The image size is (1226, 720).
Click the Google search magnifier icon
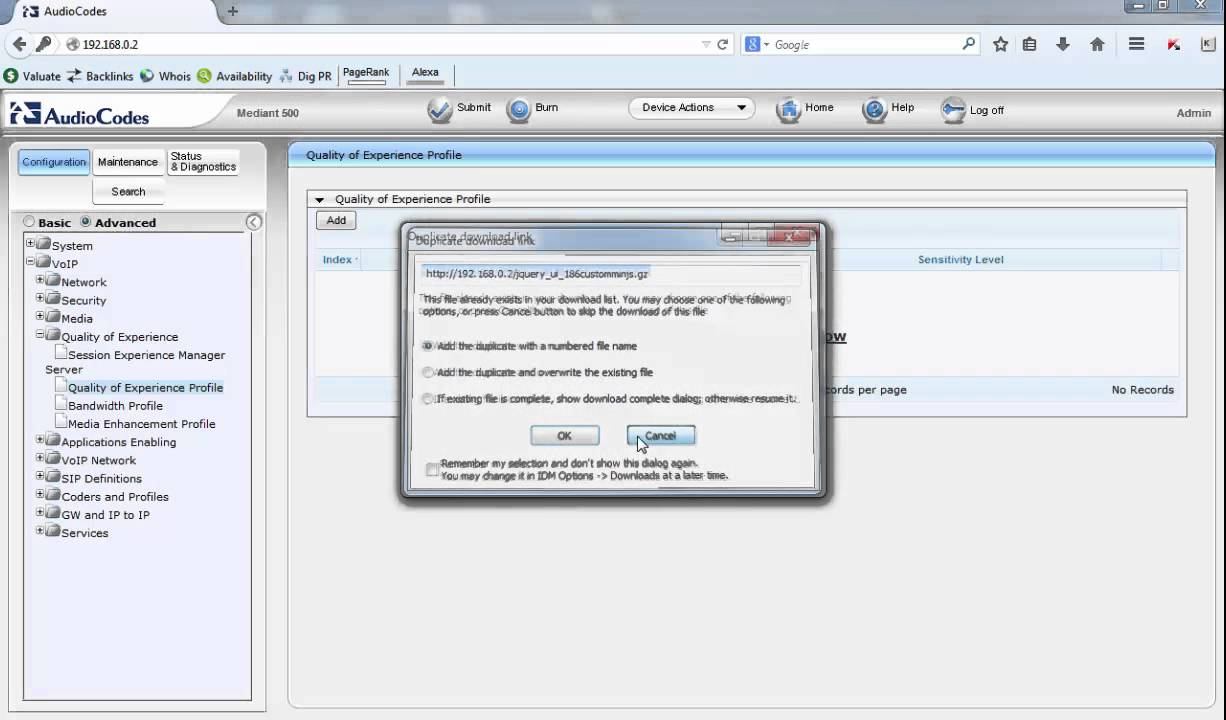pyautogui.click(x=968, y=44)
